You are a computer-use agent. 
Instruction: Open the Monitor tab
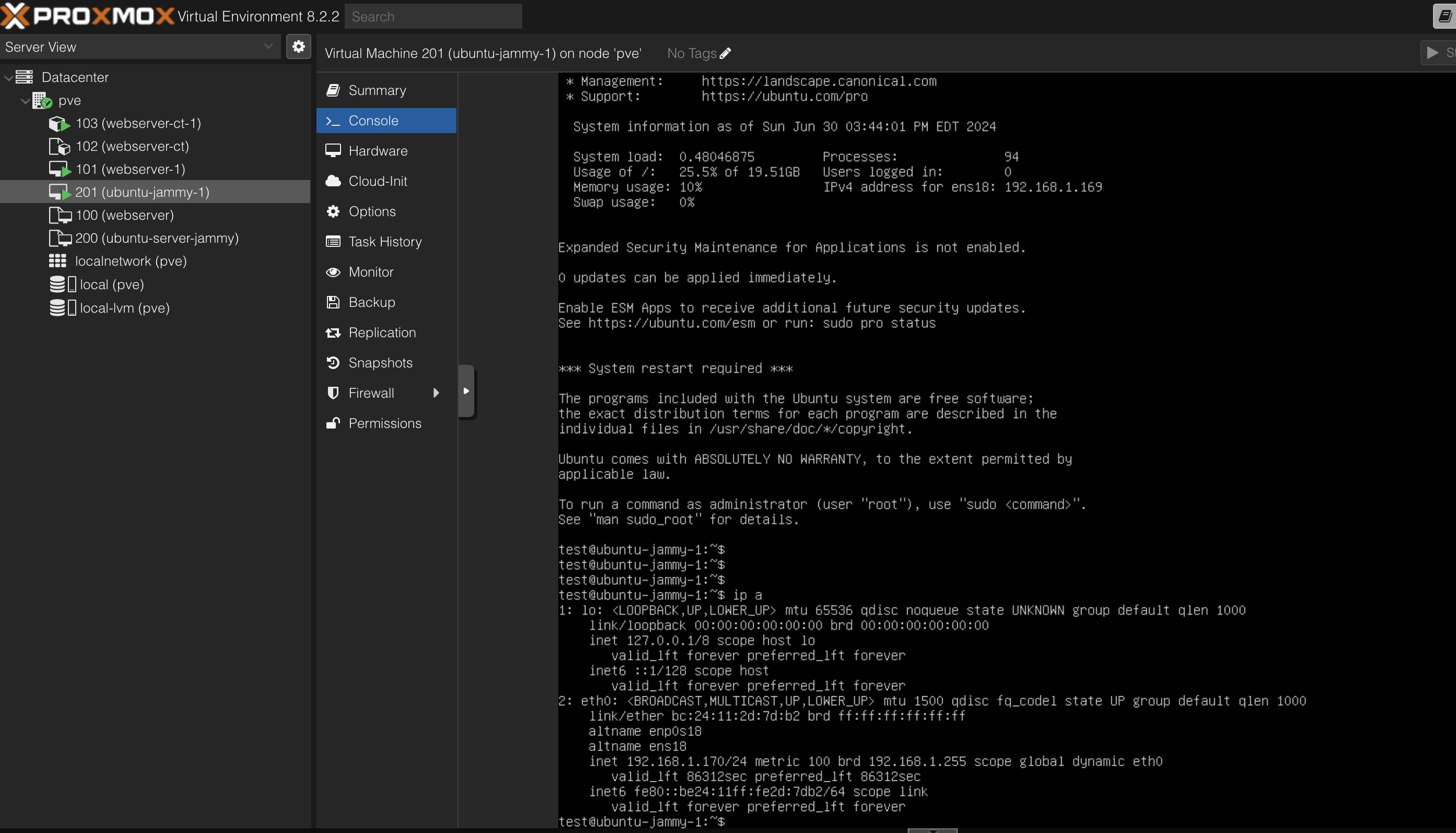(x=386, y=272)
